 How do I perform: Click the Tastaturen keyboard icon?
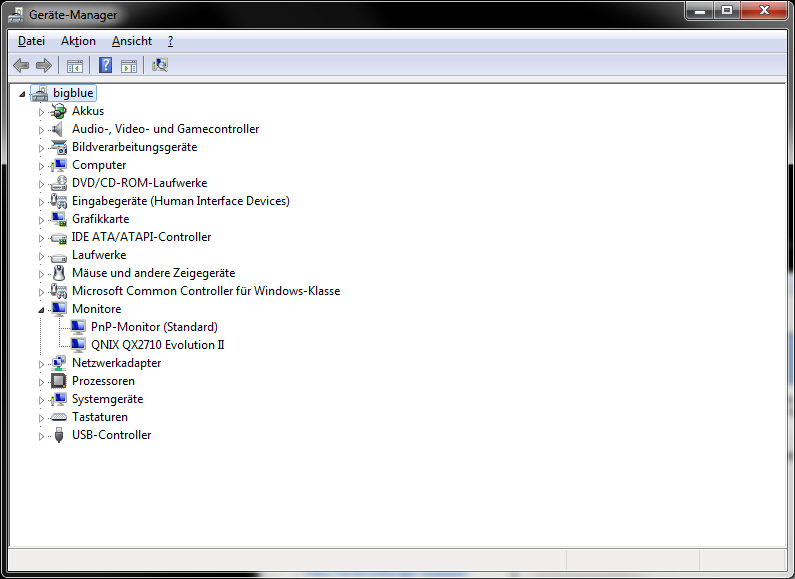[x=59, y=417]
